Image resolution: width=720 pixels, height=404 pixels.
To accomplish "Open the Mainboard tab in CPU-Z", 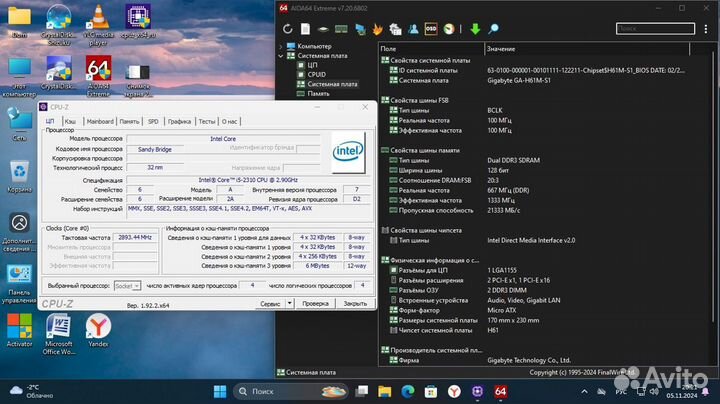I will pyautogui.click(x=100, y=122).
